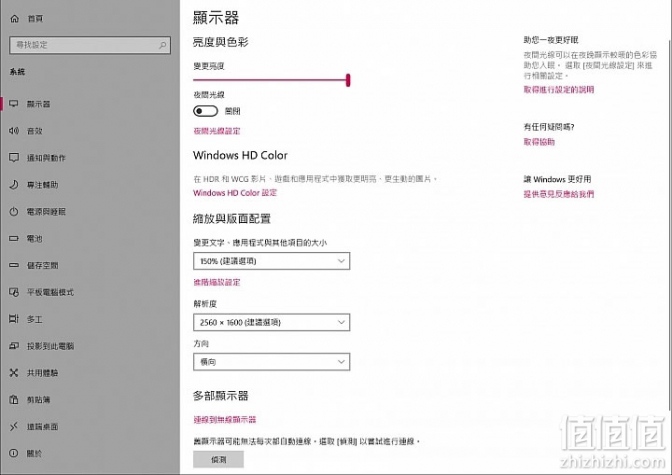Click the Home (首頁) icon
This screenshot has width=672, height=475.
pos(15,18)
